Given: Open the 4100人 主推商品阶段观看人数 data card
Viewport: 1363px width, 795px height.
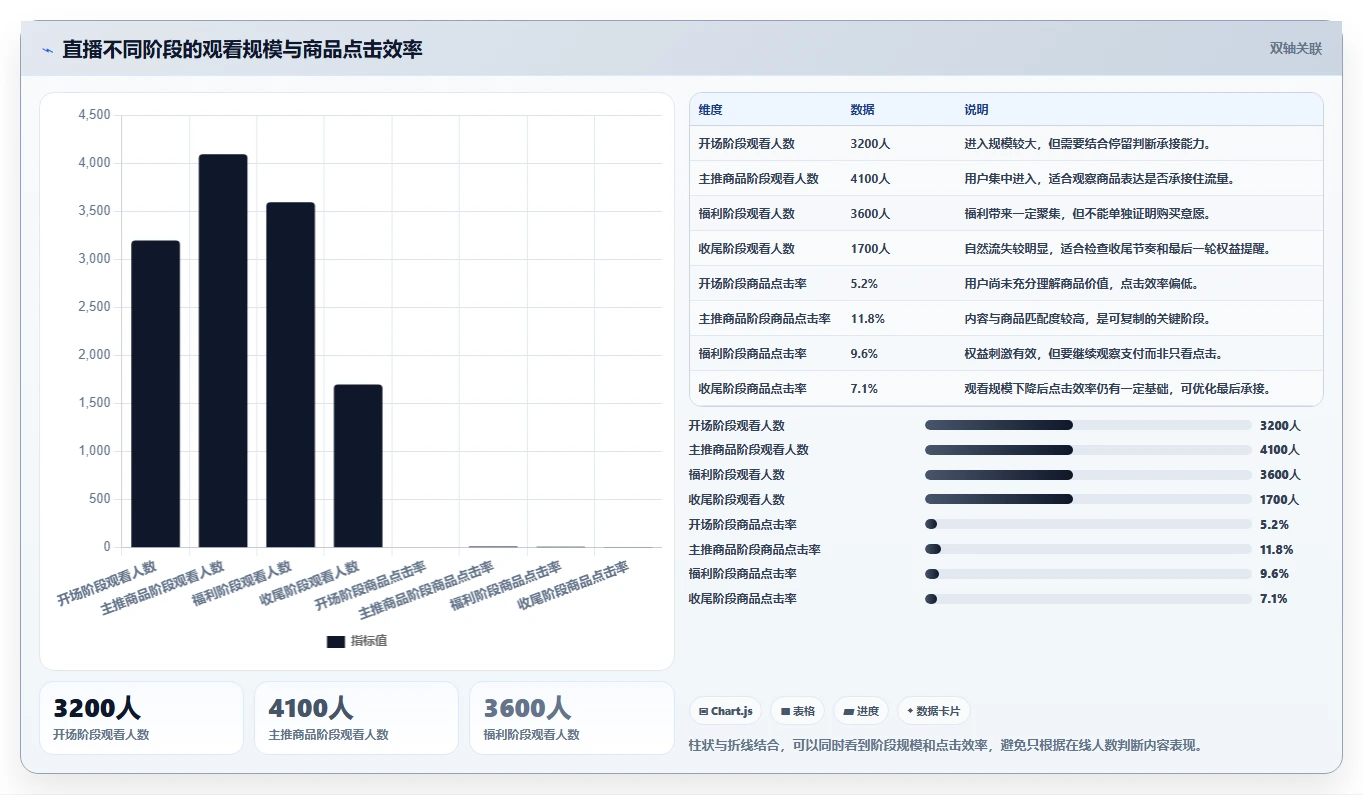Looking at the screenshot, I should coord(356,718).
